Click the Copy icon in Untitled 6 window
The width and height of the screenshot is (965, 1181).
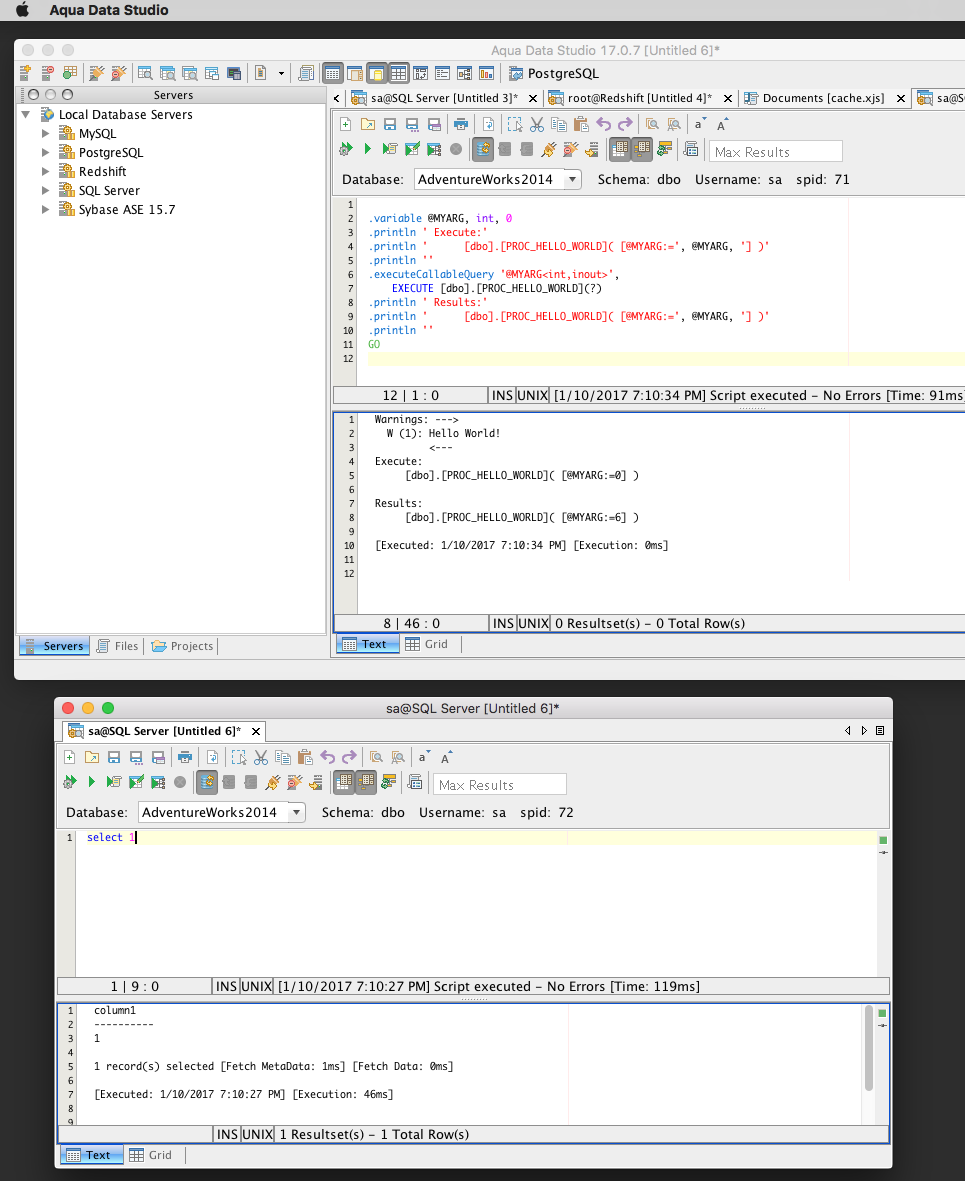click(x=282, y=757)
